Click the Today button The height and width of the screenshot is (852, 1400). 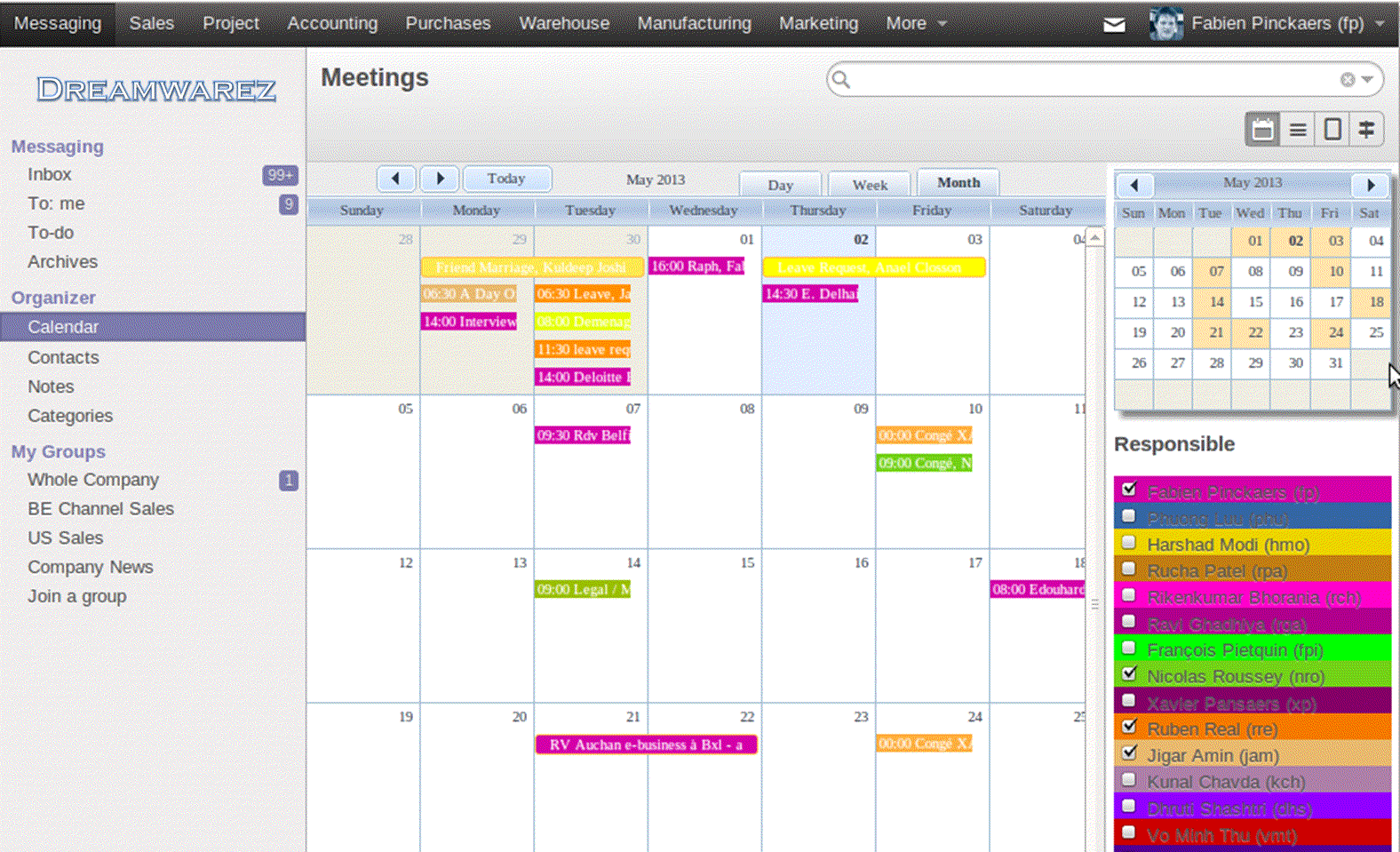pyautogui.click(x=506, y=179)
